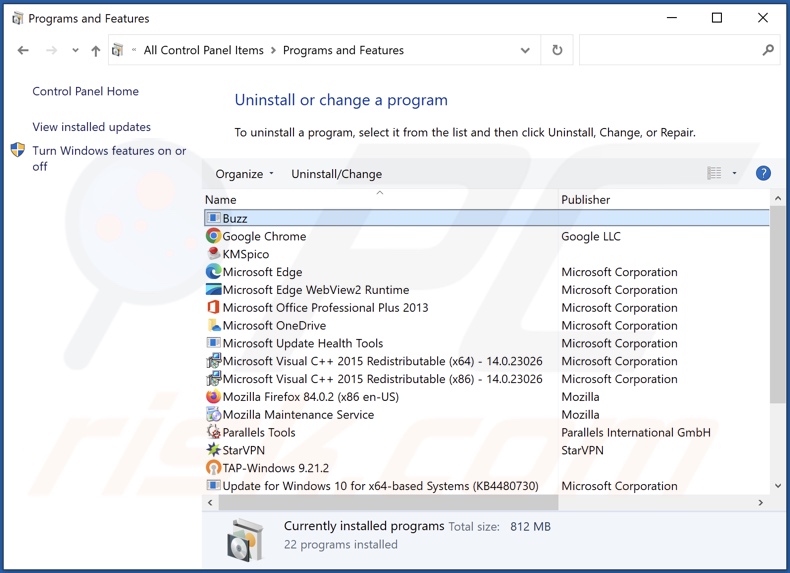Click the Visual C++ 2015 x86 icon
The image size is (790, 573).
coord(214,378)
